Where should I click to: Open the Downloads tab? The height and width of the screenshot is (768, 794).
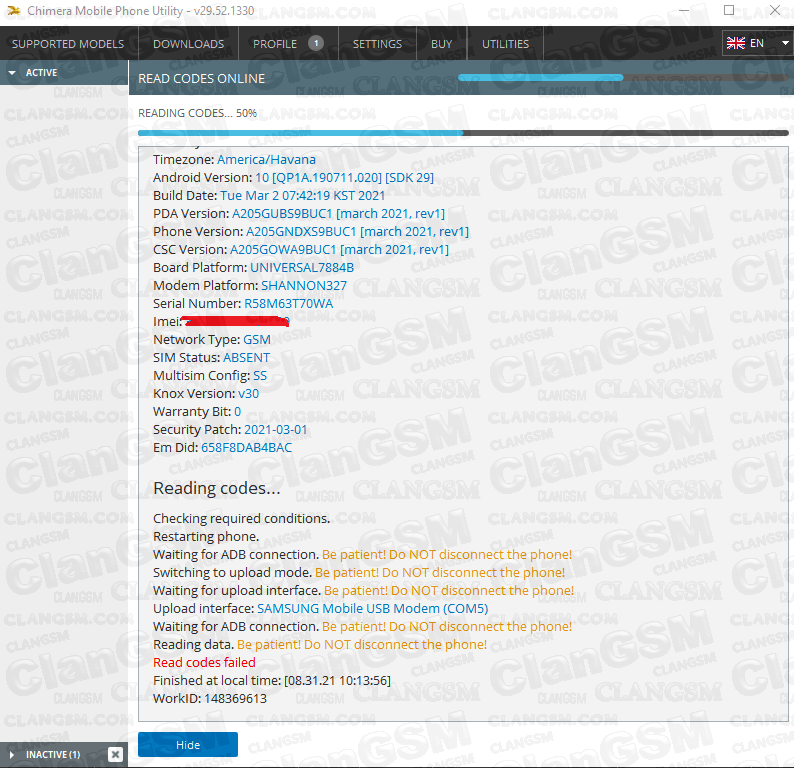coord(188,44)
